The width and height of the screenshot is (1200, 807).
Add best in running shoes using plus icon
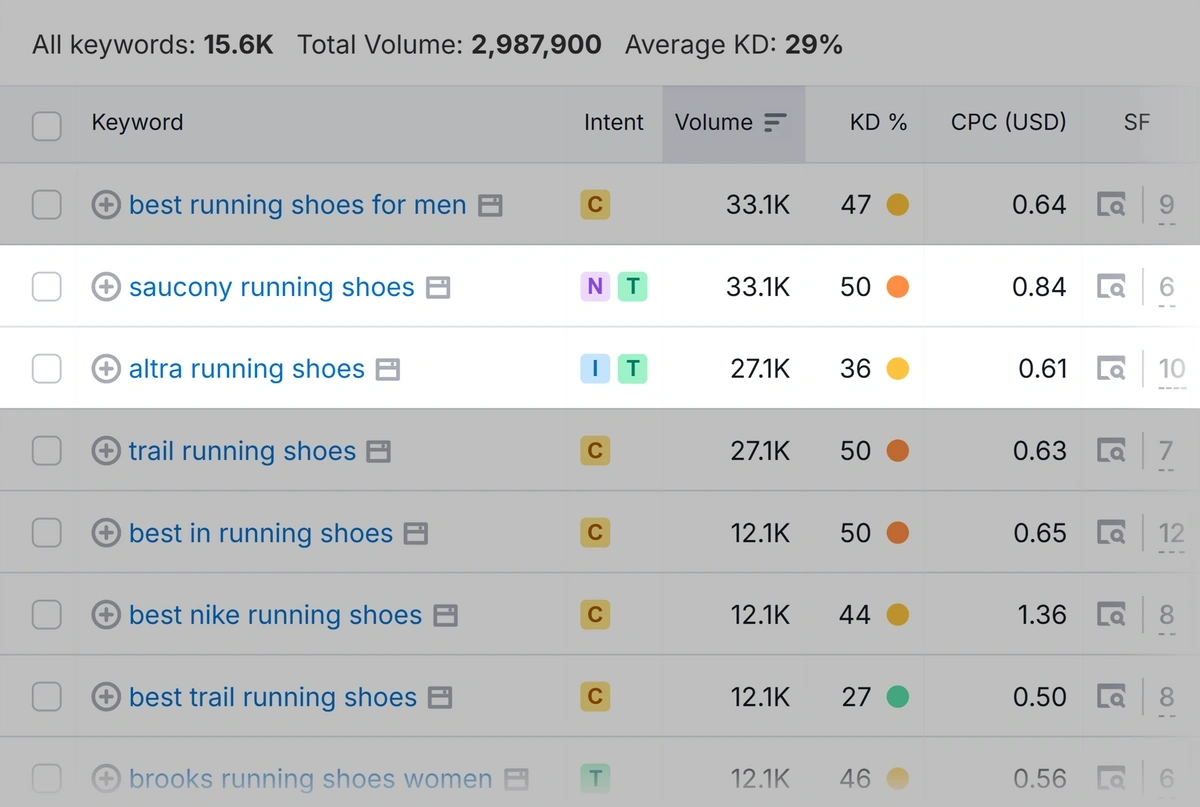(105, 533)
